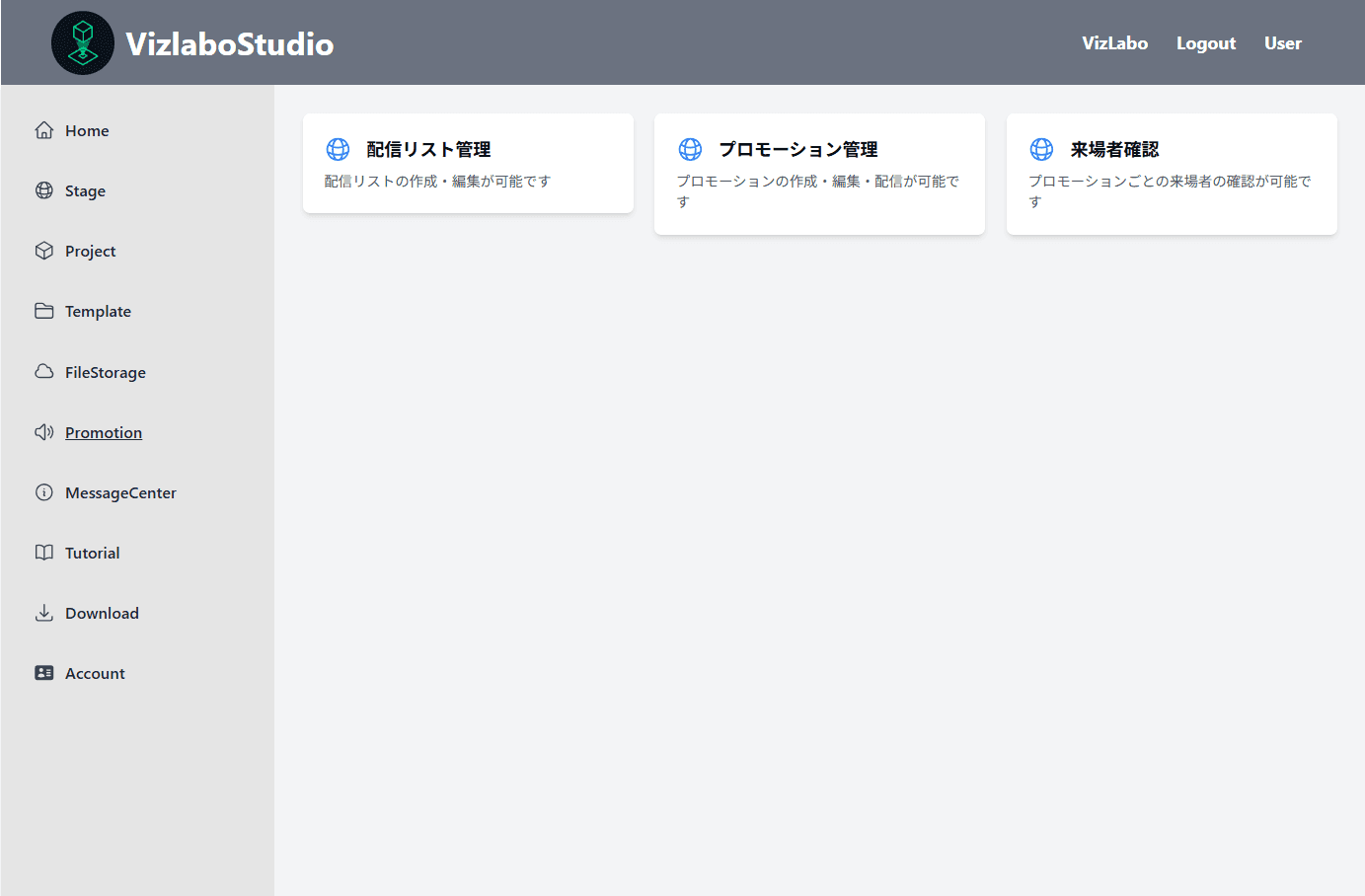This screenshot has width=1365, height=896.
Task: Open the 配信リスト管理 card
Action: 468,163
